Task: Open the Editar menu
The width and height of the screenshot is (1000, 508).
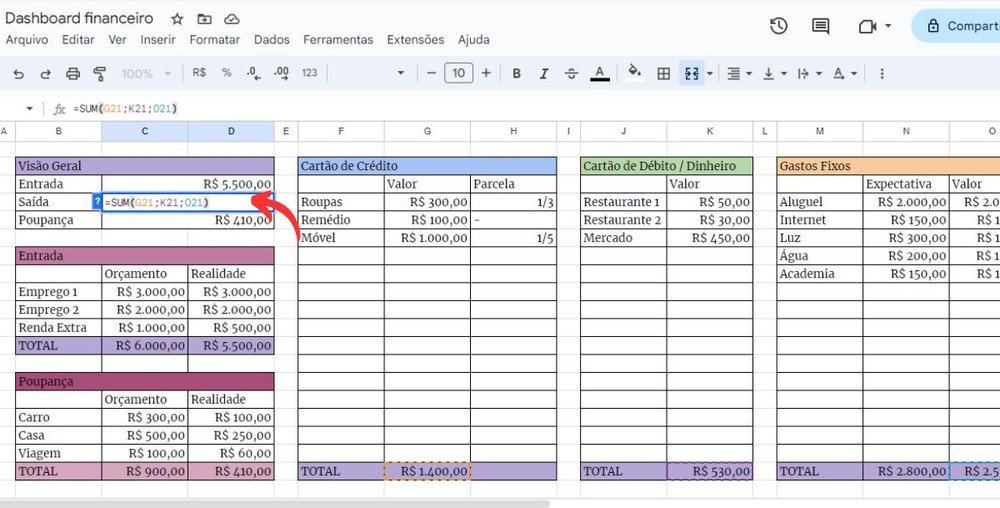Action: (x=78, y=40)
